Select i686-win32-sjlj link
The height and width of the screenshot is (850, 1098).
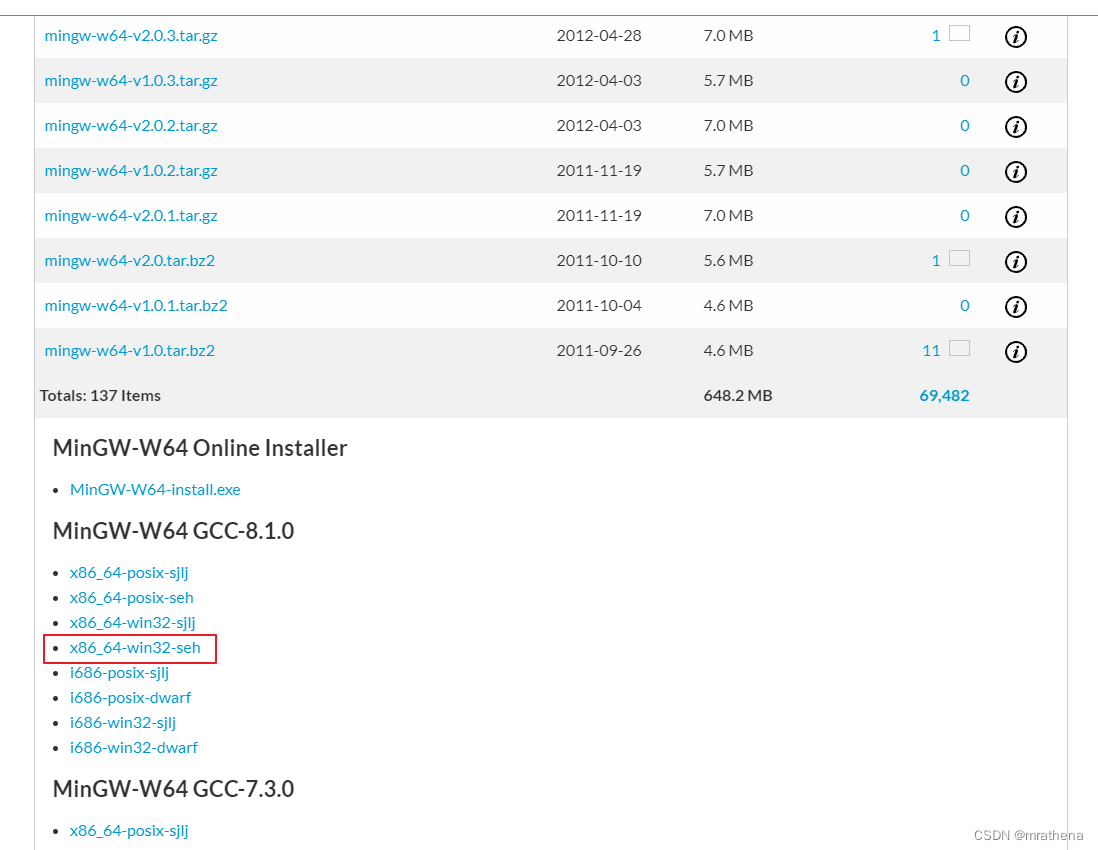click(123, 723)
